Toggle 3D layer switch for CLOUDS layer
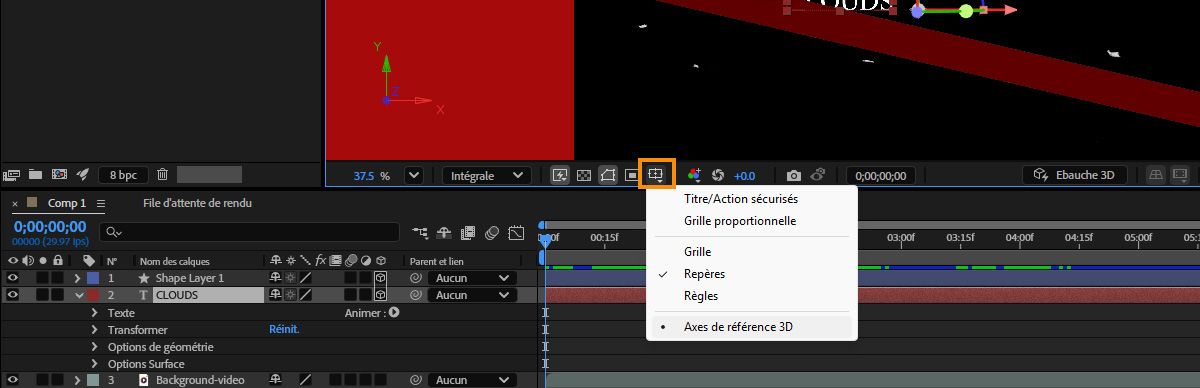Screen dimensions: 1200x388 point(381,295)
